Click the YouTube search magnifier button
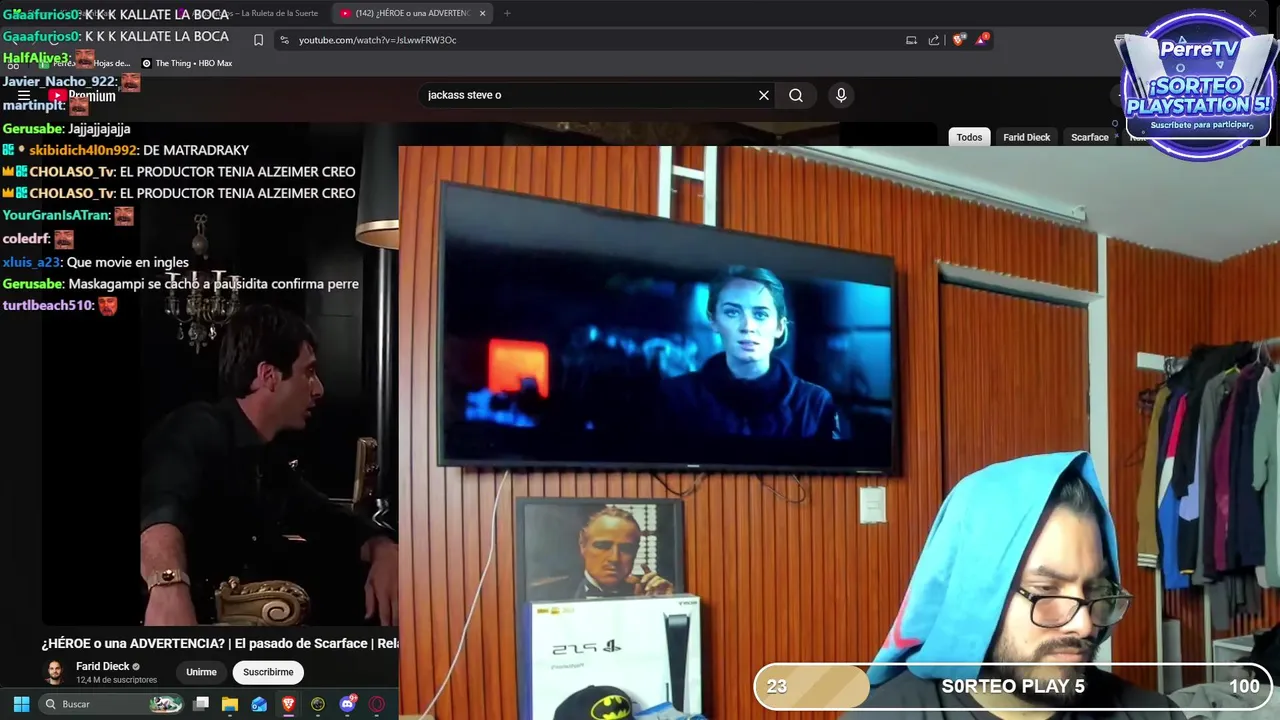This screenshot has width=1280, height=720. (796, 95)
